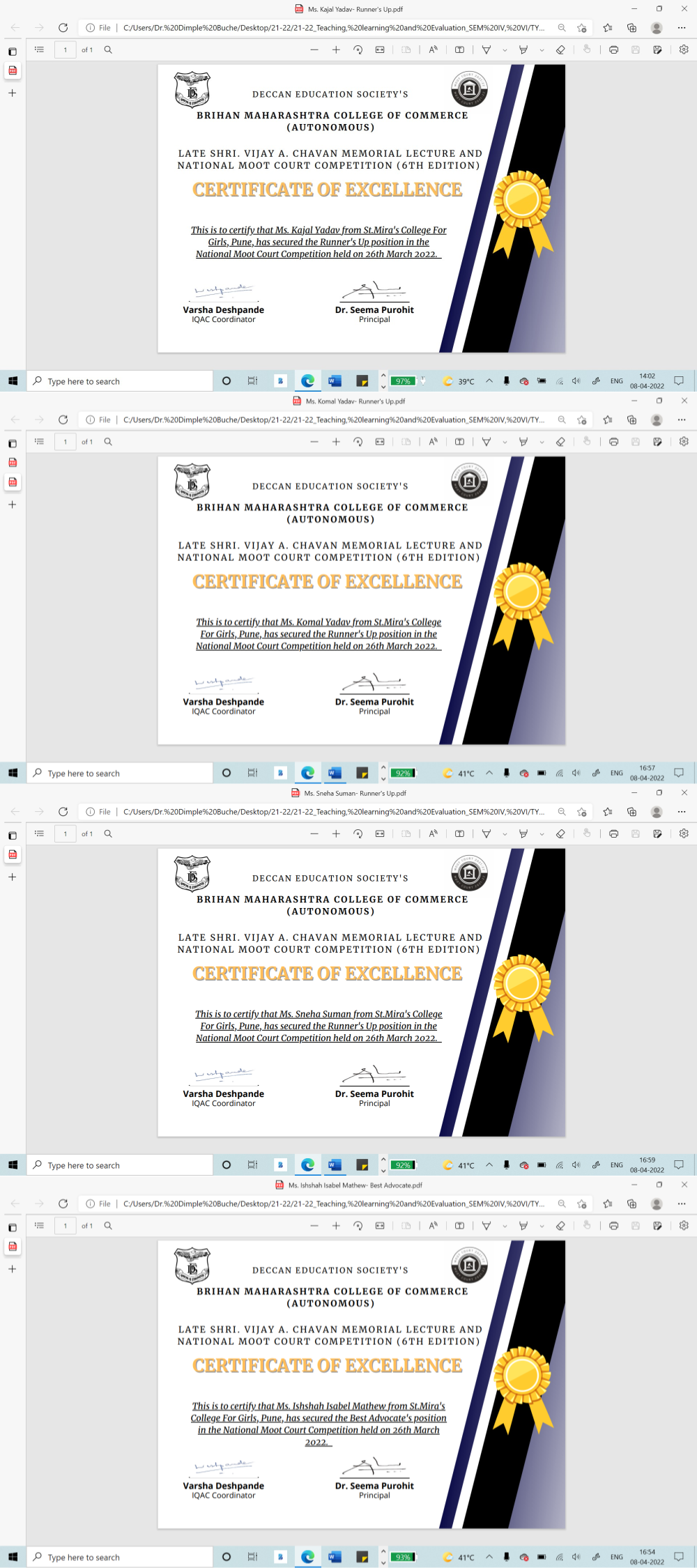Expand Highlight options dropdown in Kajal Yadav window
The width and height of the screenshot is (697, 1568).
[x=542, y=49]
